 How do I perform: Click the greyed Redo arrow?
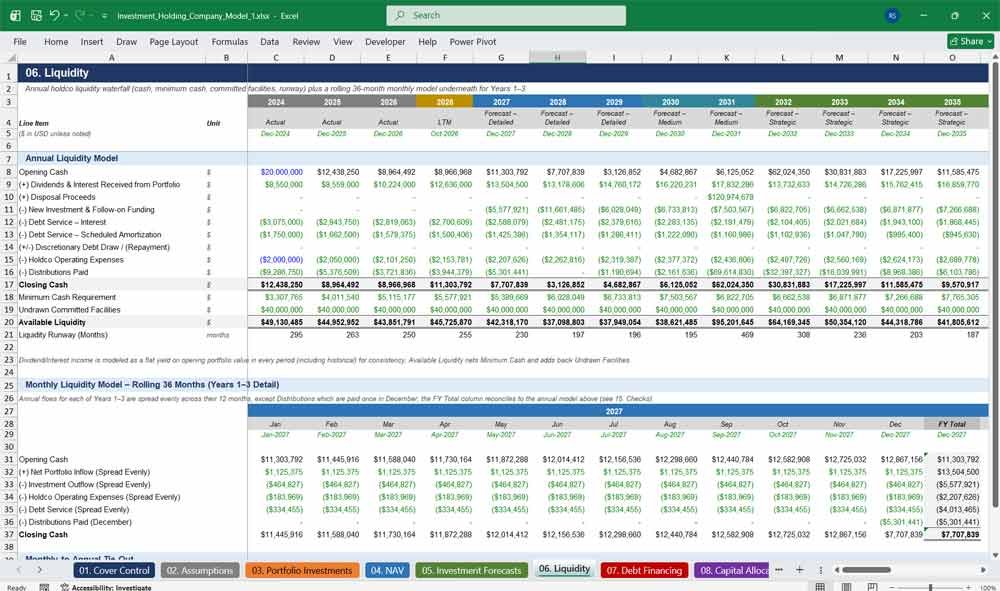tap(79, 15)
